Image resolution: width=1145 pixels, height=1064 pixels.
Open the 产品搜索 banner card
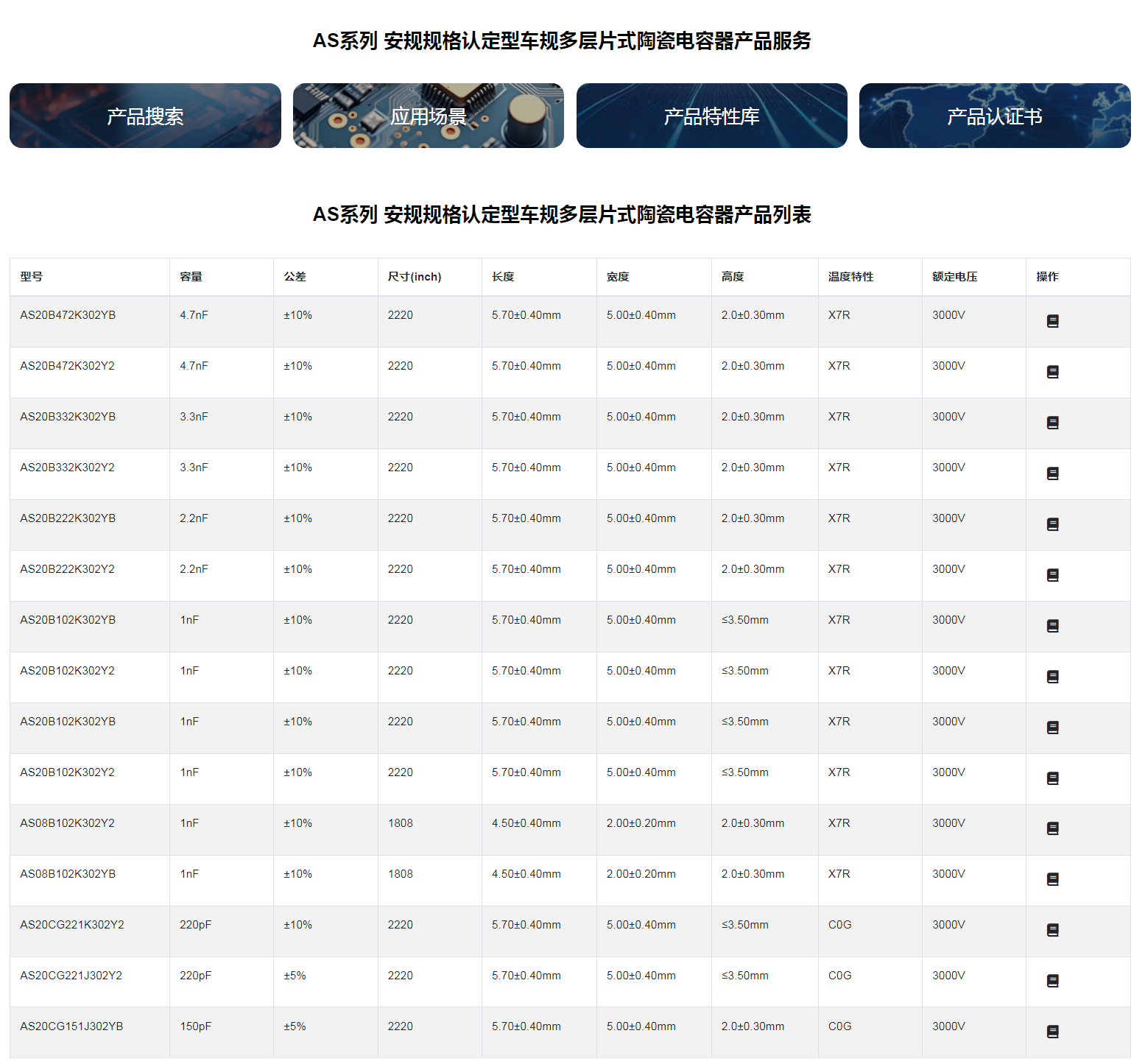145,116
